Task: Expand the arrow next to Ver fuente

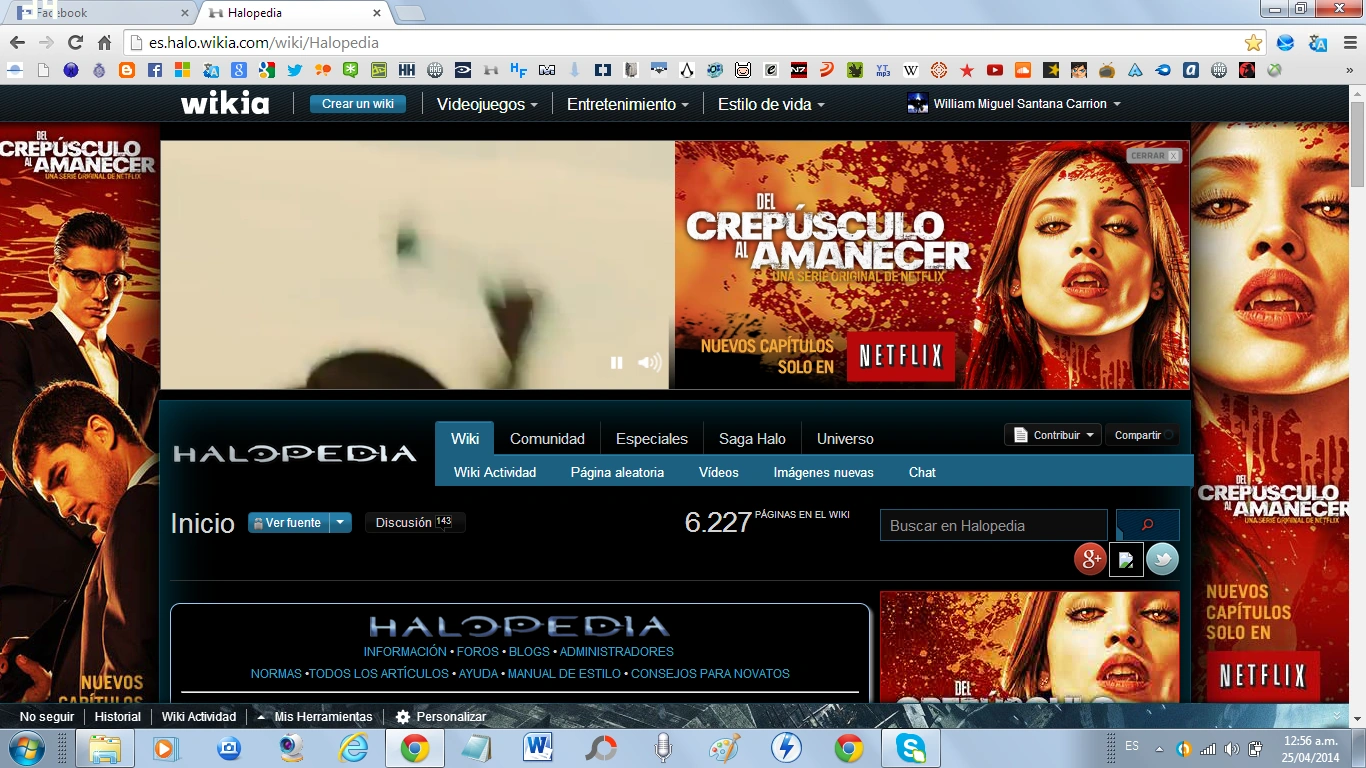Action: click(x=341, y=522)
